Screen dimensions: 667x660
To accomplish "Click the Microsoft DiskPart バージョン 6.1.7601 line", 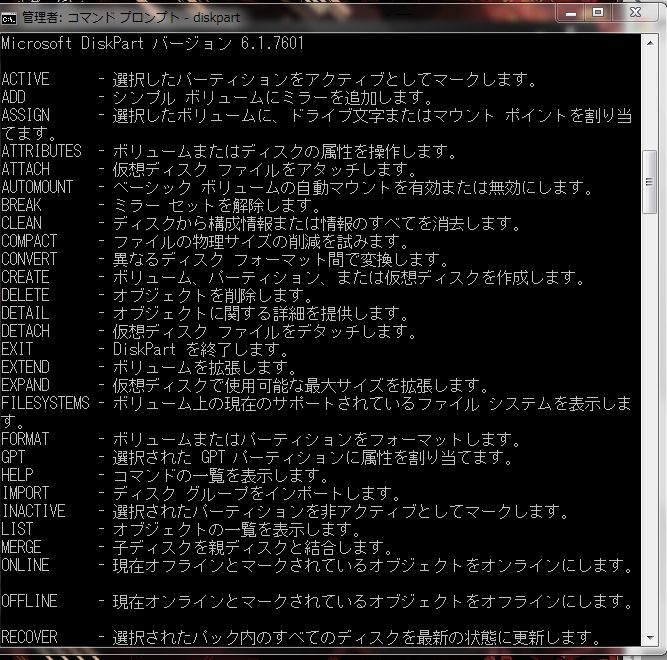I will tap(152, 43).
